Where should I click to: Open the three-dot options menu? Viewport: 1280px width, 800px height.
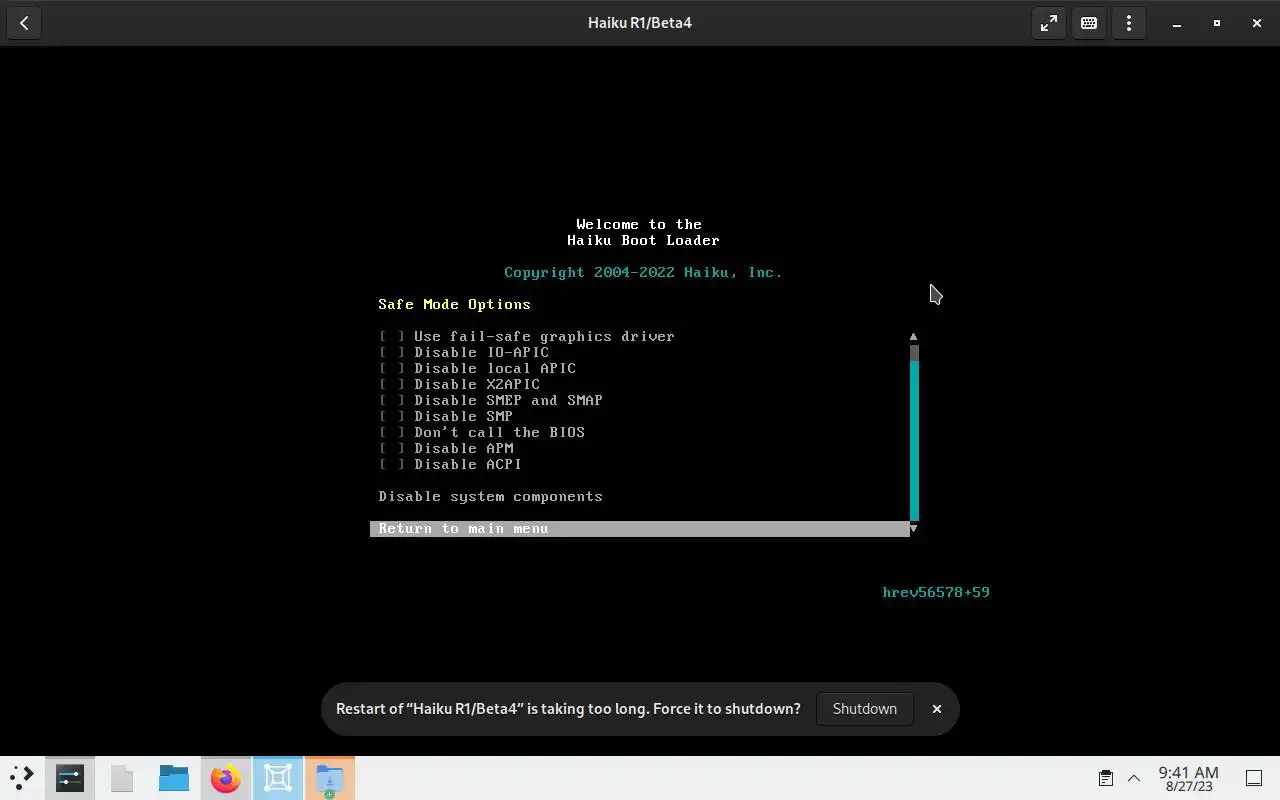click(1129, 23)
